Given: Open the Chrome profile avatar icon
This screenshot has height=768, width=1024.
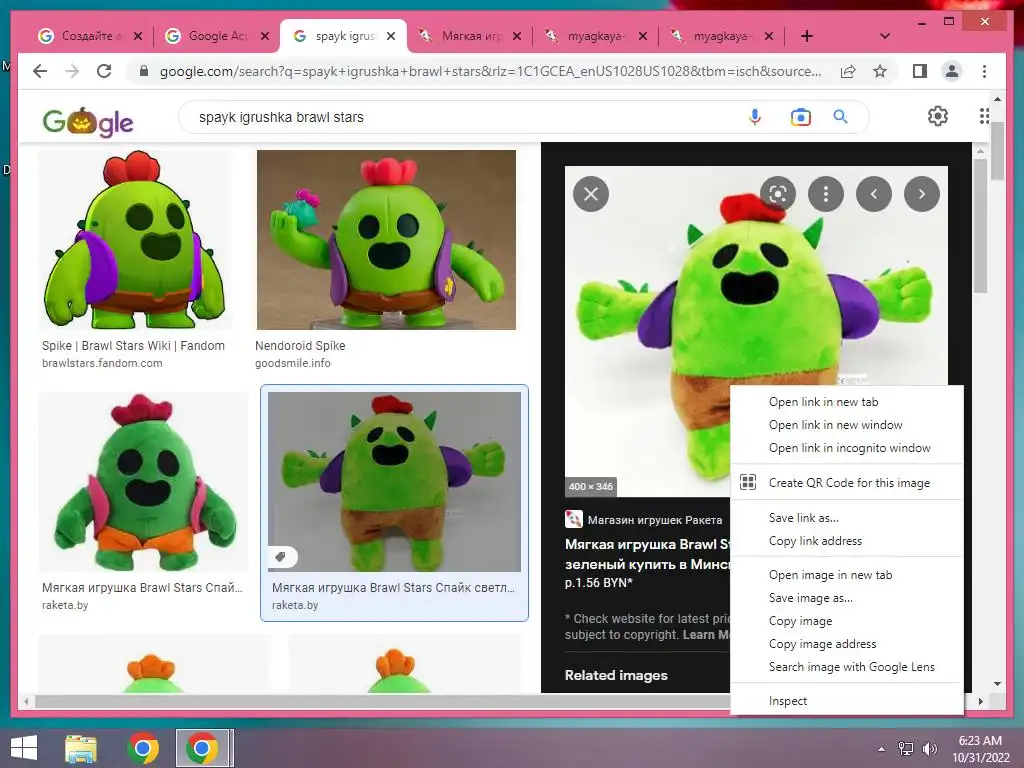Looking at the screenshot, I should click(x=952, y=71).
